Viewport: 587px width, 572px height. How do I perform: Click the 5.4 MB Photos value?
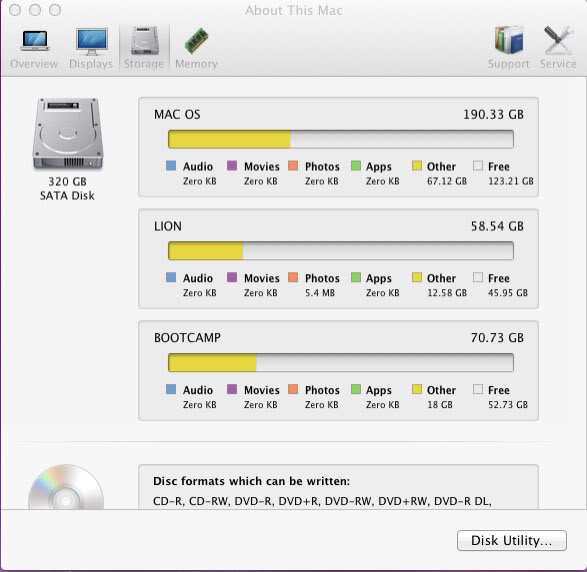coord(320,293)
